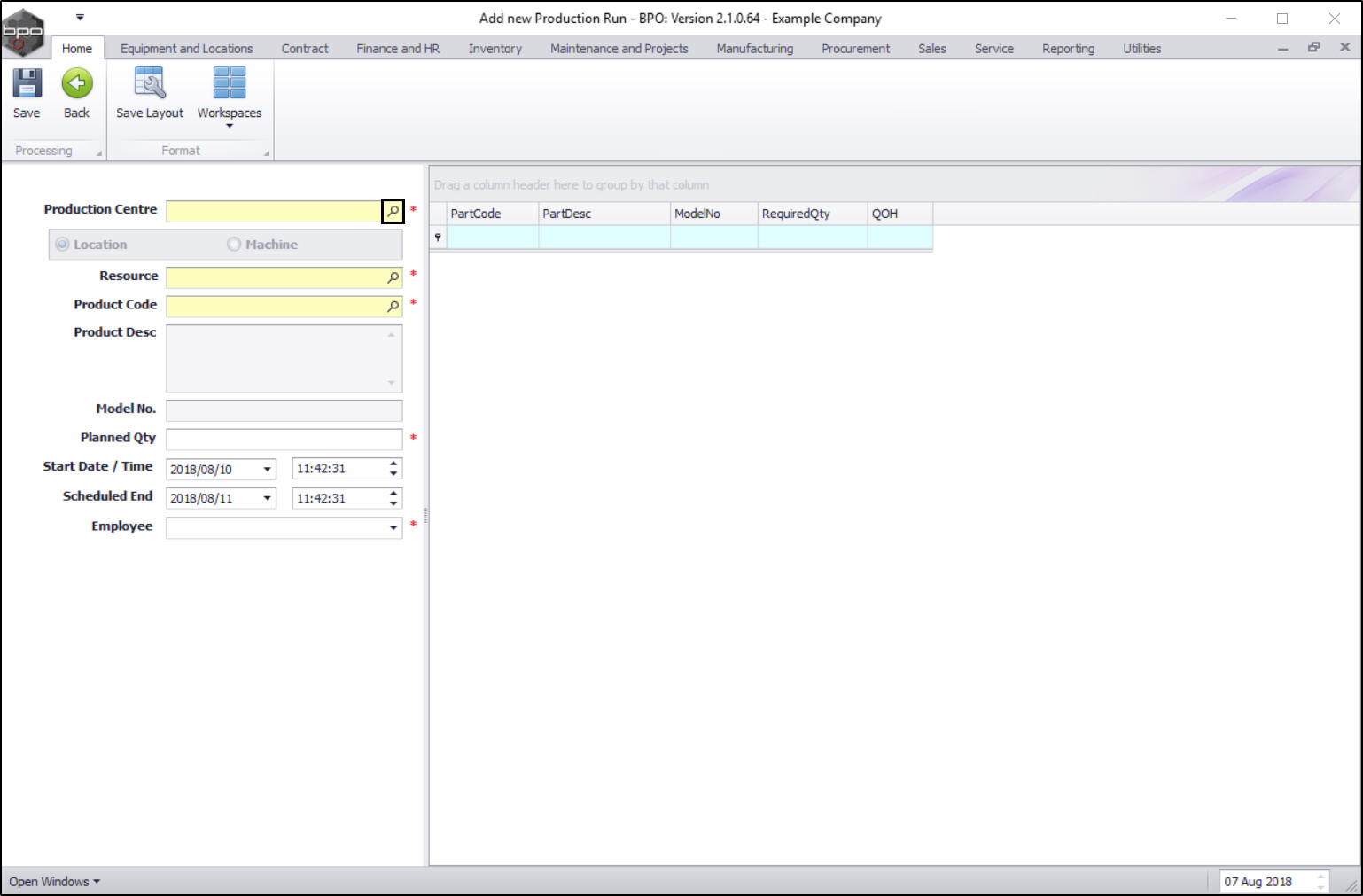1363x896 pixels.
Task: Close the inner document window
Action: tap(1344, 48)
